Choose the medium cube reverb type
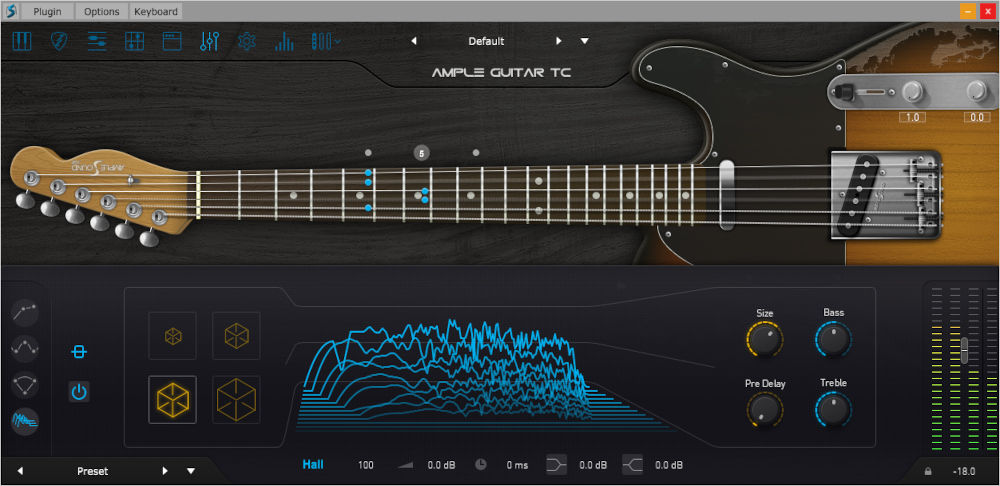This screenshot has height=486, width=1000. point(237,335)
